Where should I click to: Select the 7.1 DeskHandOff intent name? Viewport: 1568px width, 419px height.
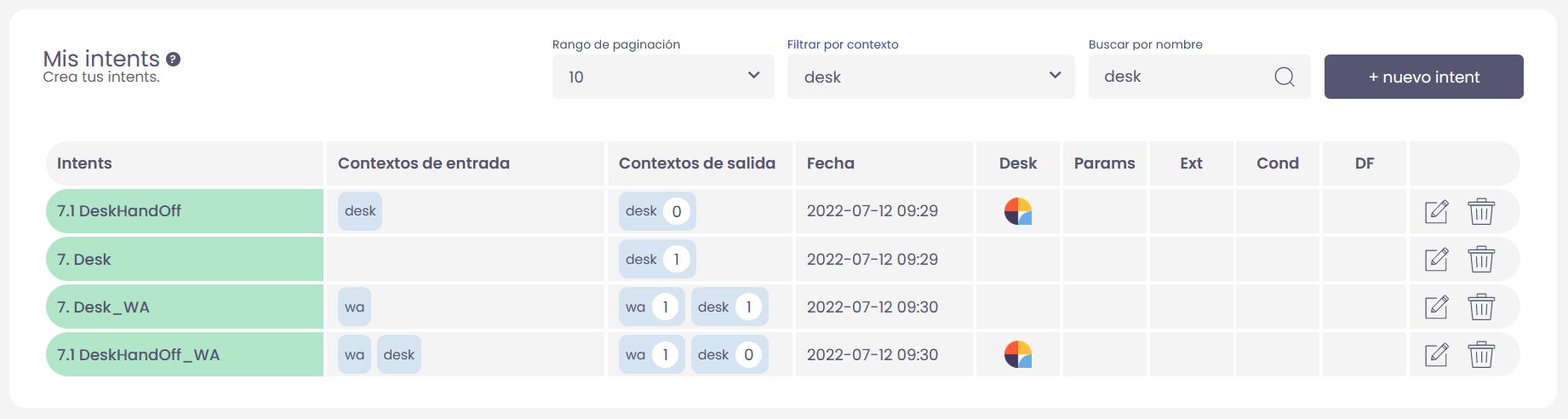pos(119,211)
